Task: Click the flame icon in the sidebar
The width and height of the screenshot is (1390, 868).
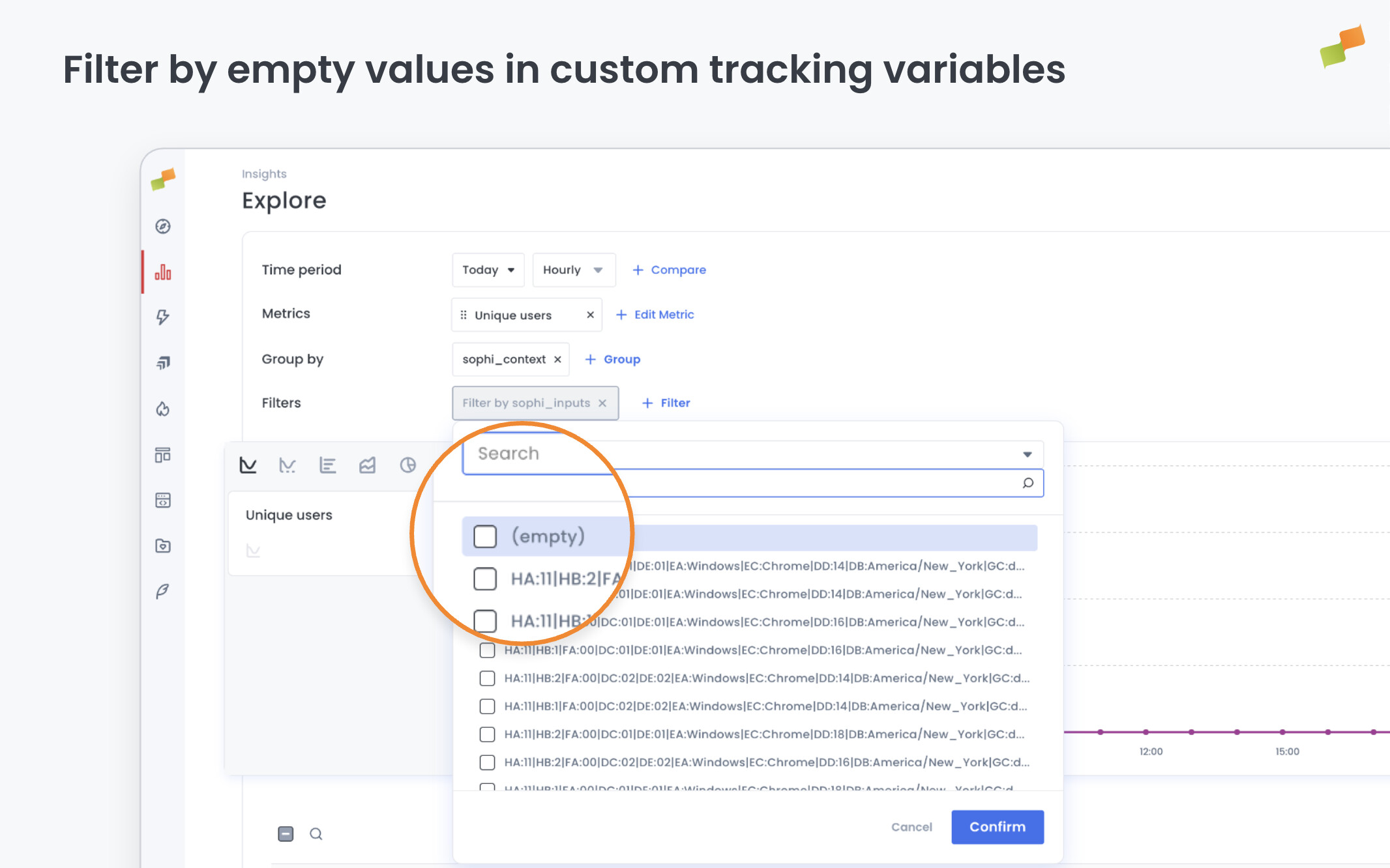Action: (162, 409)
